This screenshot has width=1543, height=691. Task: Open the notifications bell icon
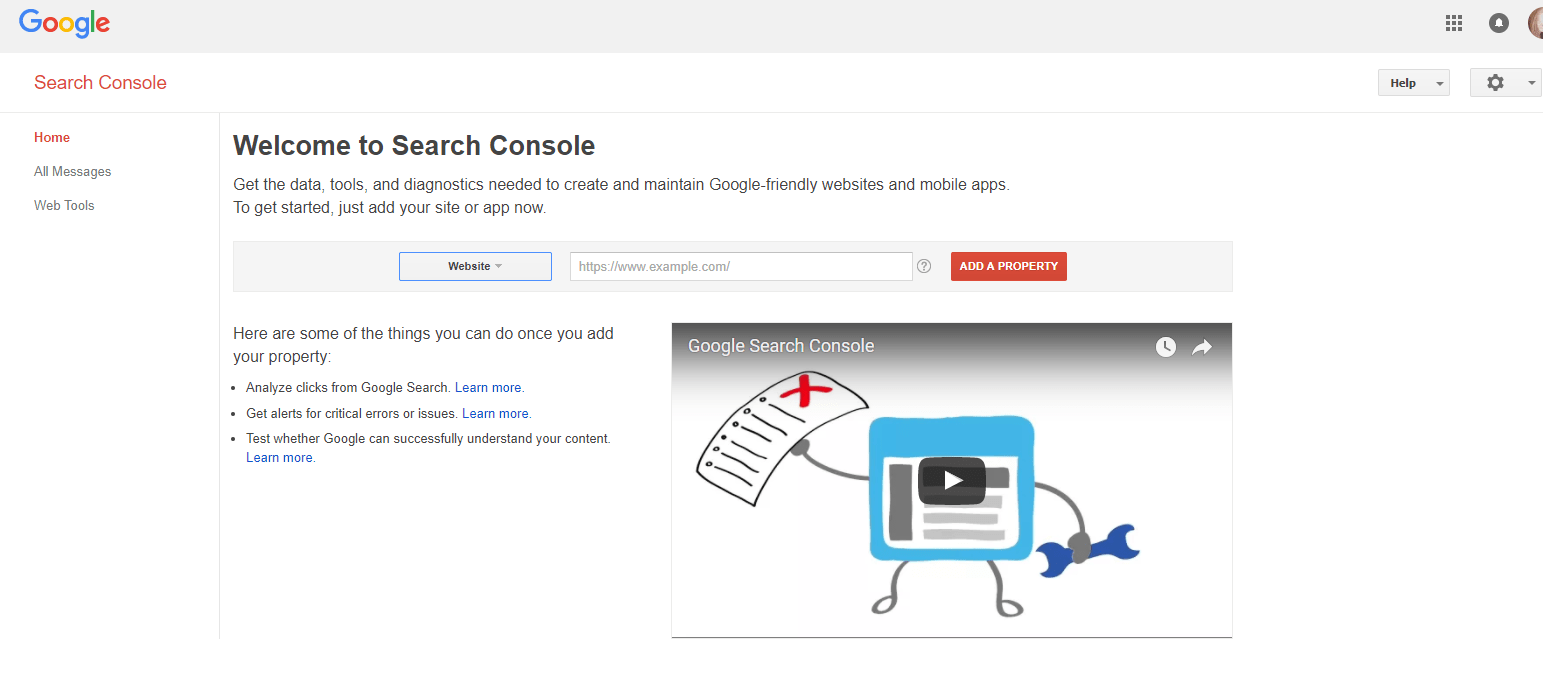[1498, 23]
